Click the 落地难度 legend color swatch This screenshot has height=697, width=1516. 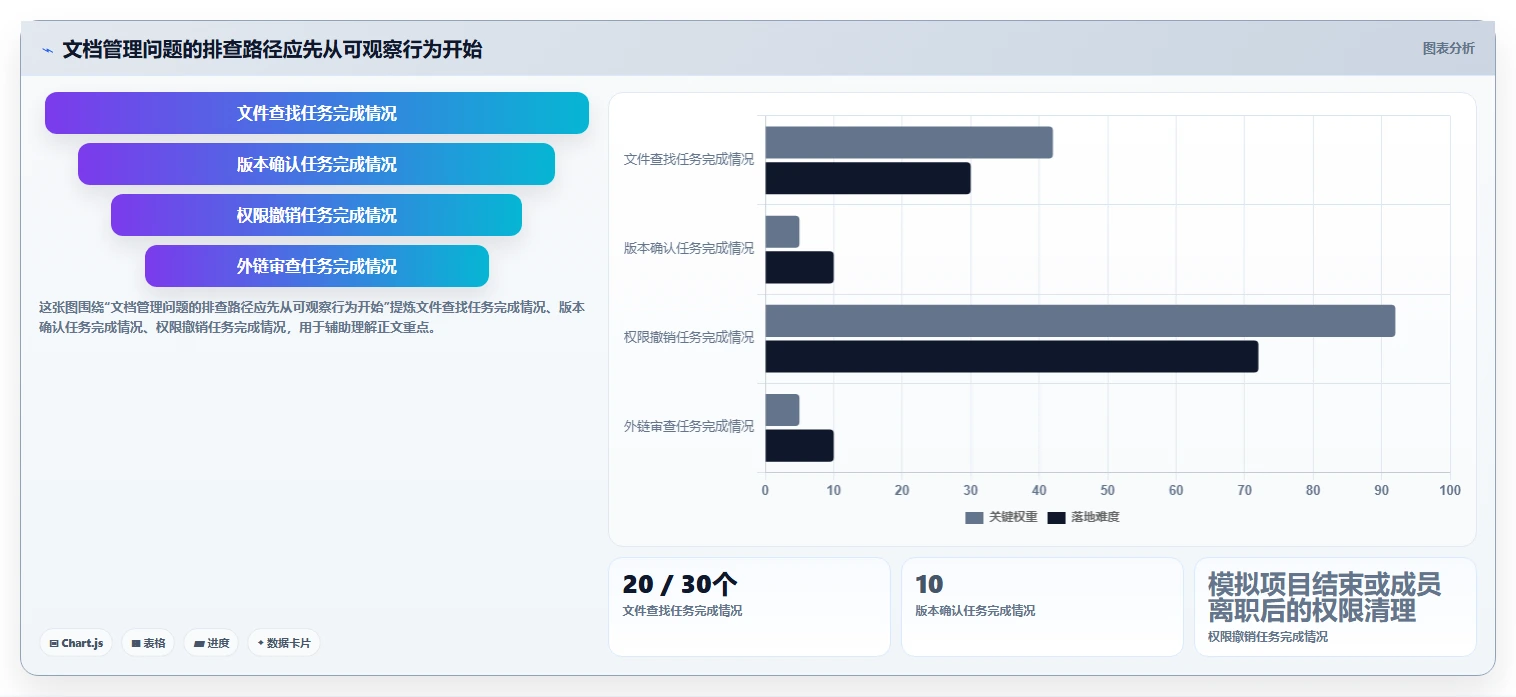(1056, 517)
